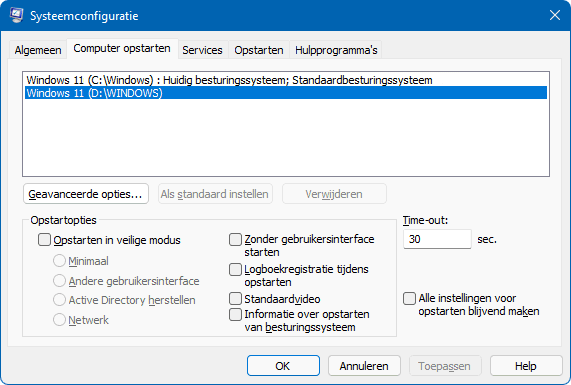Click the Toepassen button
Screen dimensions: 571x385
click(x=445, y=366)
